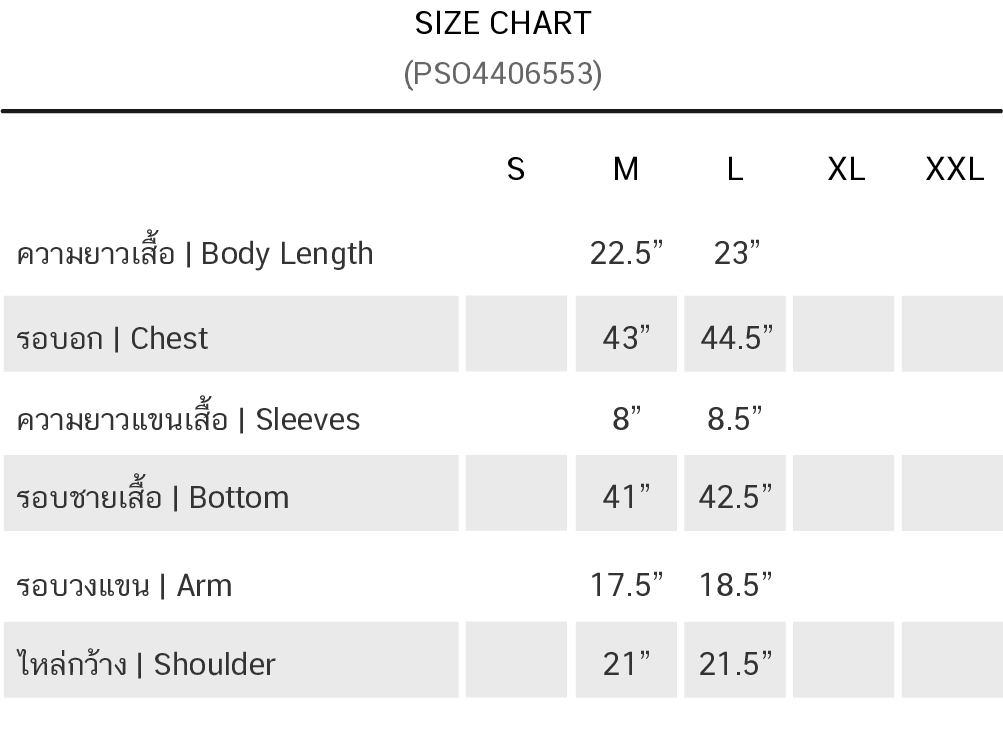Click the SIZE CHART title
This screenshot has width=1003, height=746.
coord(503,23)
